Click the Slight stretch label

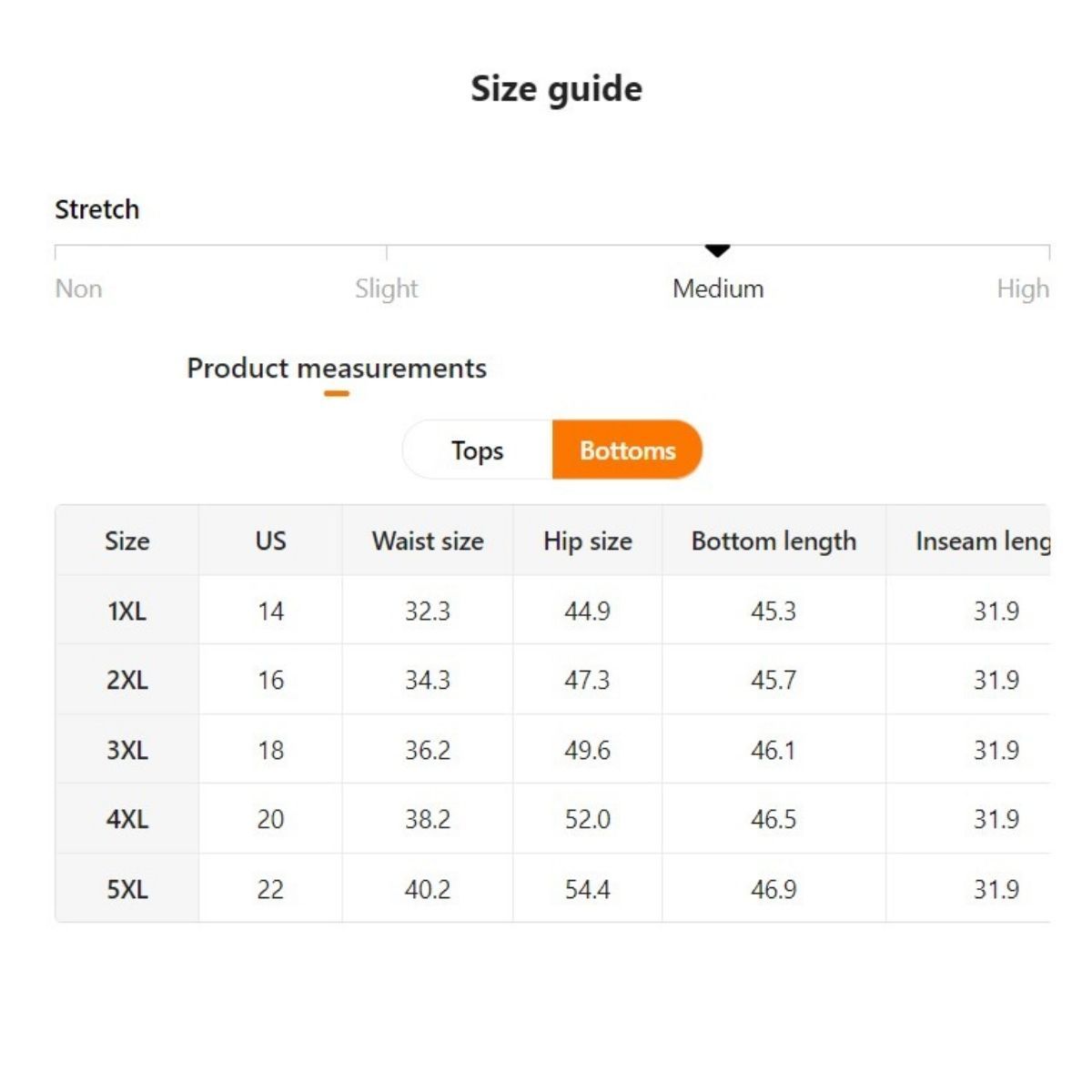coord(386,289)
